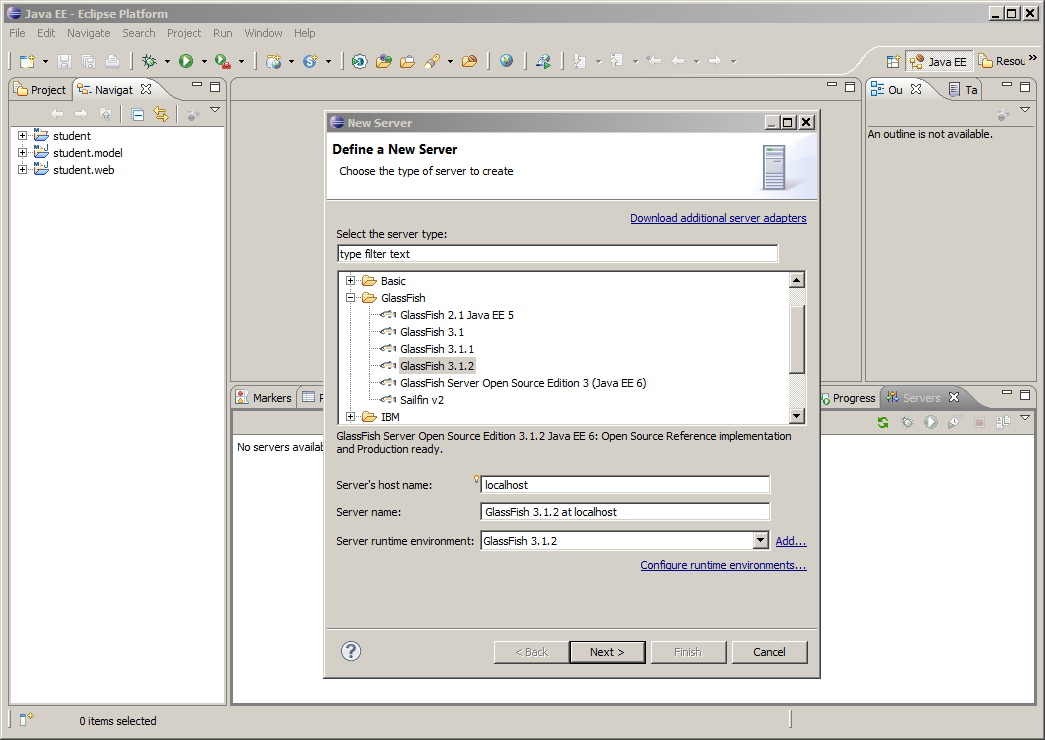The height and width of the screenshot is (740, 1045).
Task: Click the Open Type icon in the toolbar
Action: click(384, 61)
